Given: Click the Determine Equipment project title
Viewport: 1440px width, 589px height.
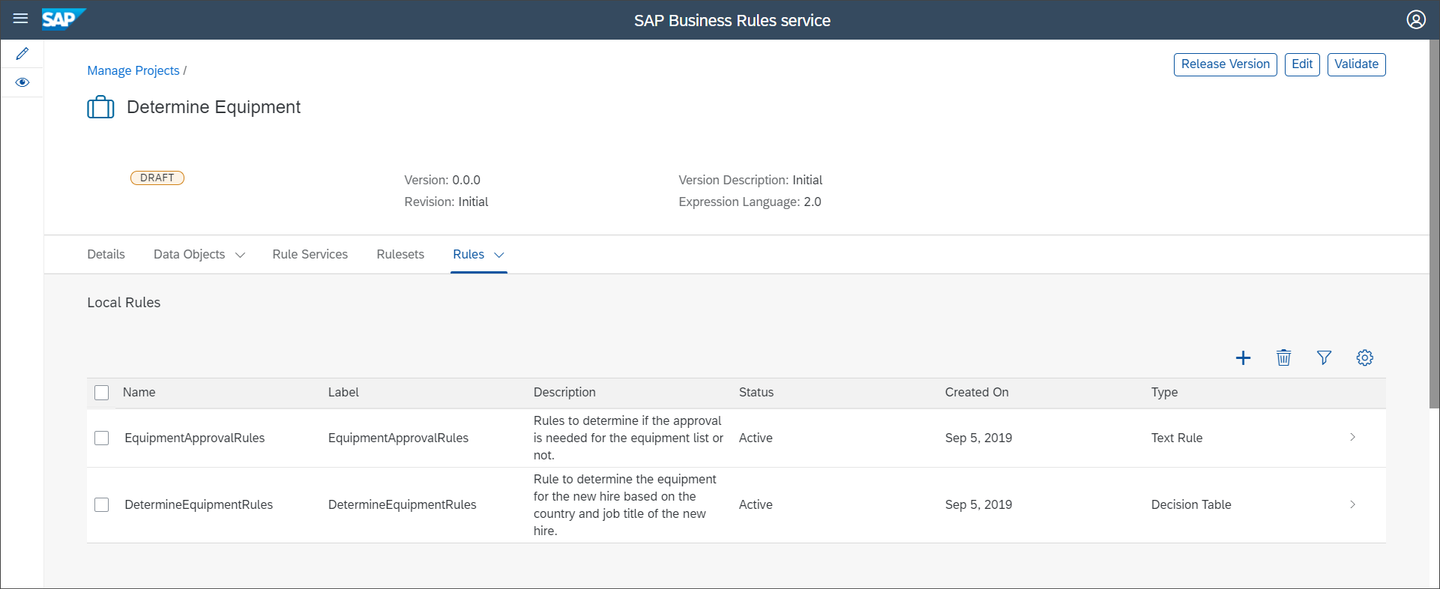Looking at the screenshot, I should coord(213,107).
